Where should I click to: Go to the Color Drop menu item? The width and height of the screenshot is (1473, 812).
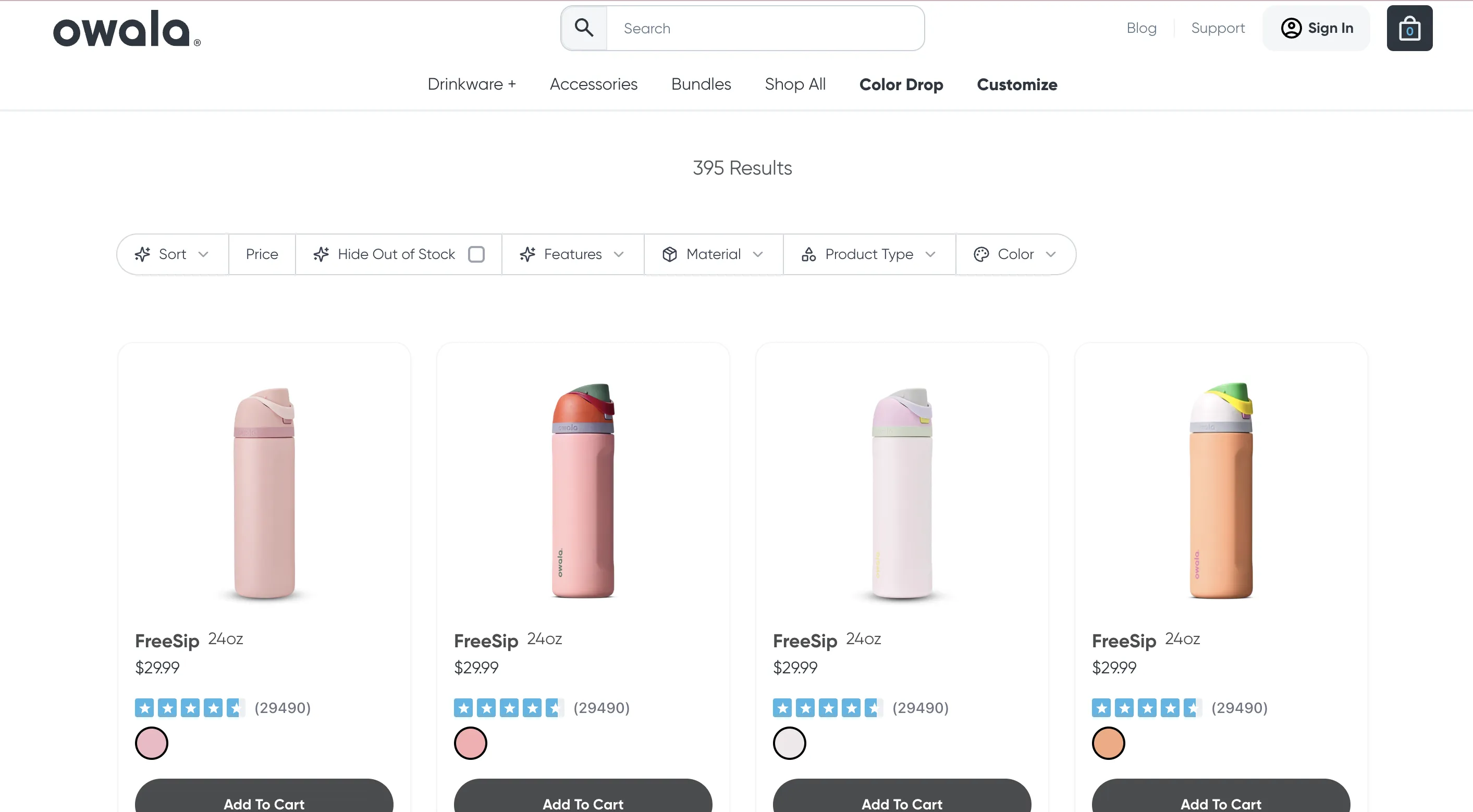coord(901,84)
